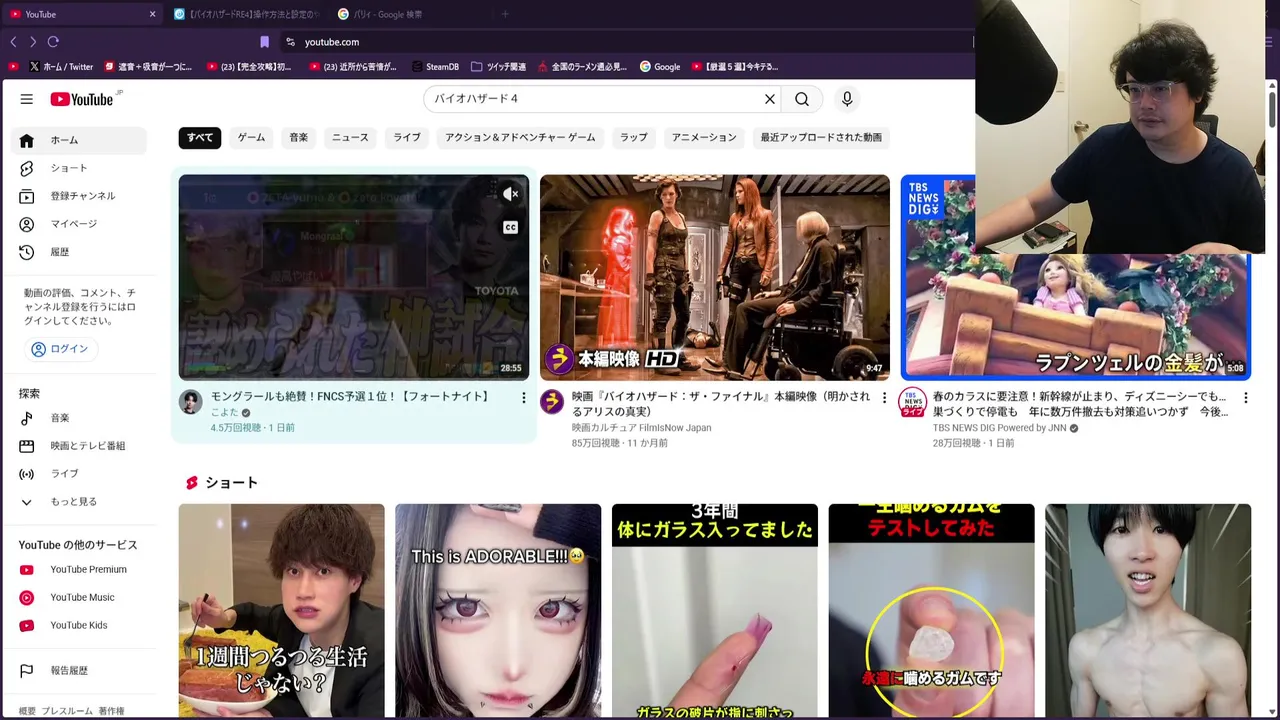Click the 概要 footer link
This screenshot has width=1280, height=720.
click(27, 711)
